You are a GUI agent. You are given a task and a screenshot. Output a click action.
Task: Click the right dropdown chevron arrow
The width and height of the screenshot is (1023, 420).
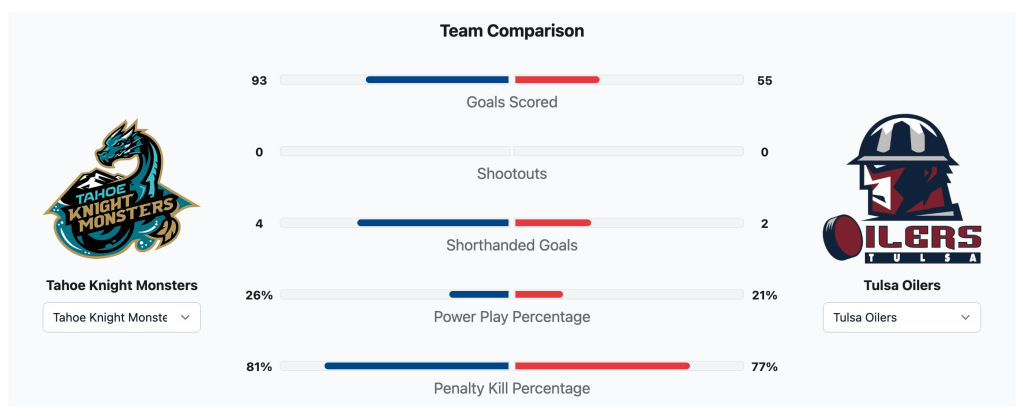tap(965, 317)
